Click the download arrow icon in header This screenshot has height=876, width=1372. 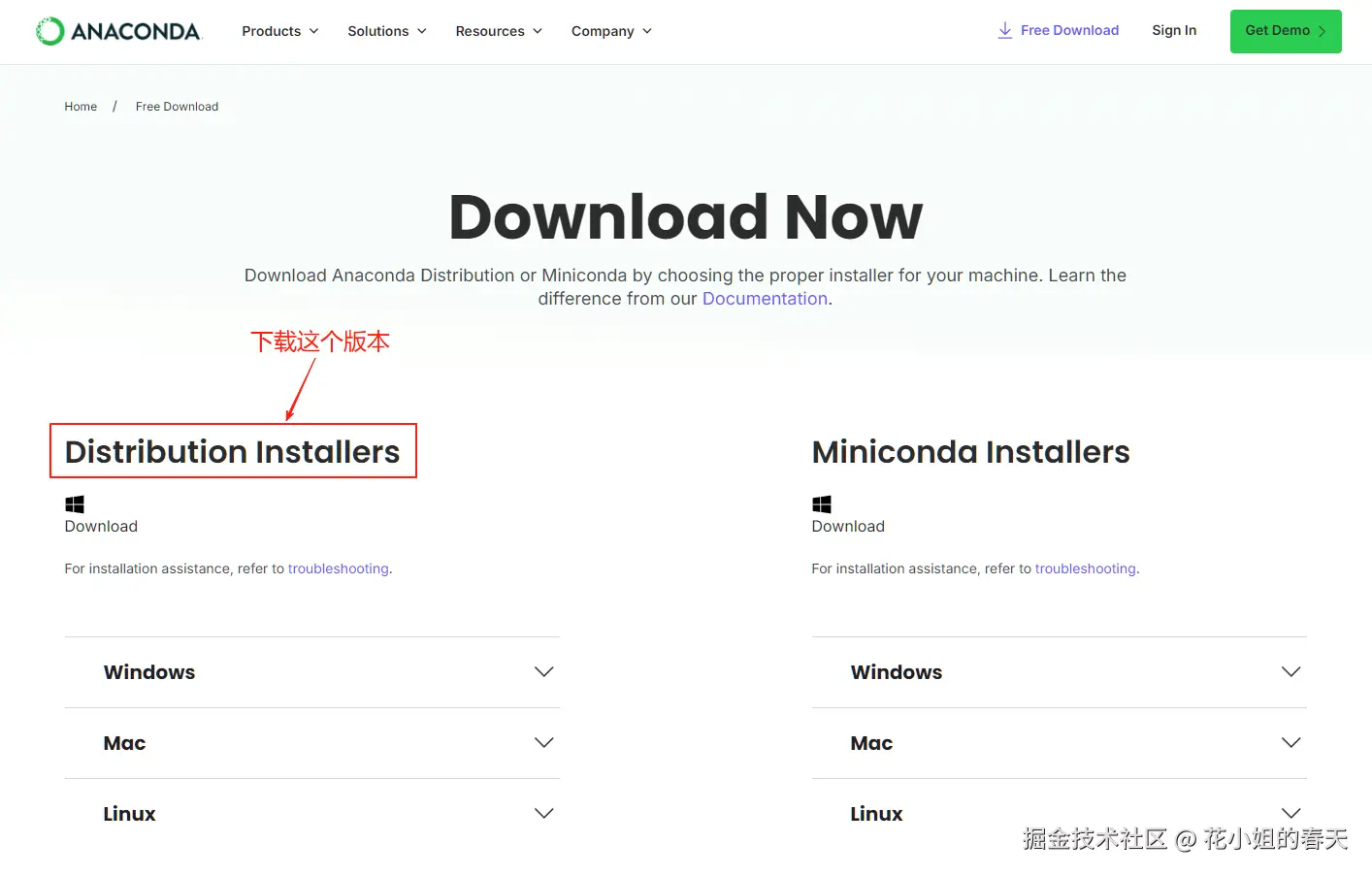tap(1005, 30)
